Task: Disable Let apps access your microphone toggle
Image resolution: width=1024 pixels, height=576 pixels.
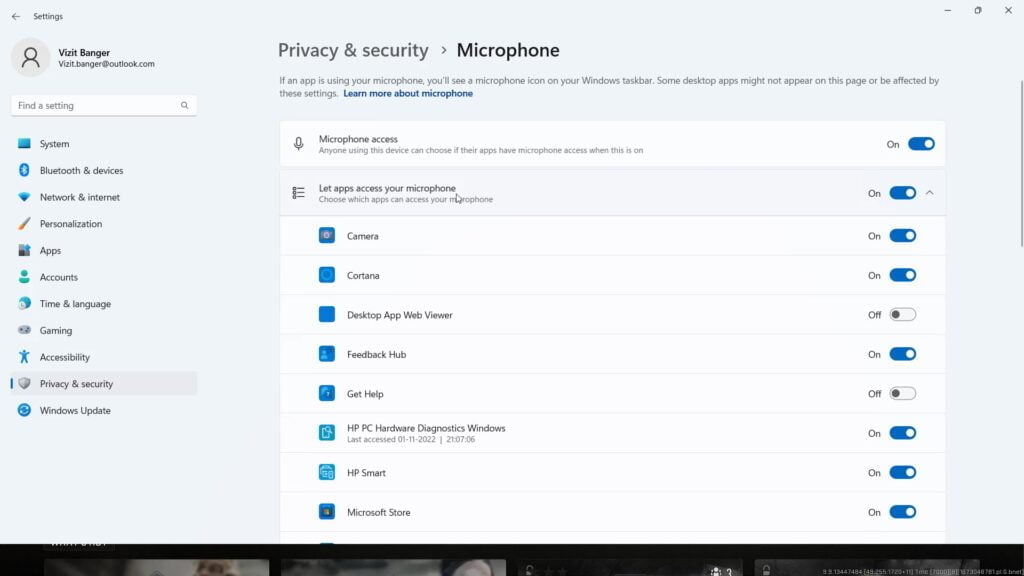Action: (903, 193)
